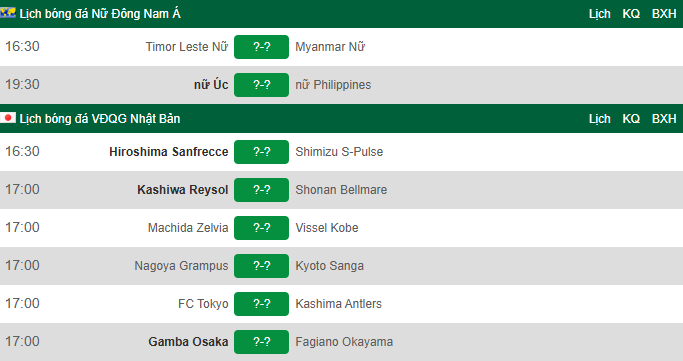Open the Gamba Osaka match score button
The image size is (683, 361).
point(261,341)
